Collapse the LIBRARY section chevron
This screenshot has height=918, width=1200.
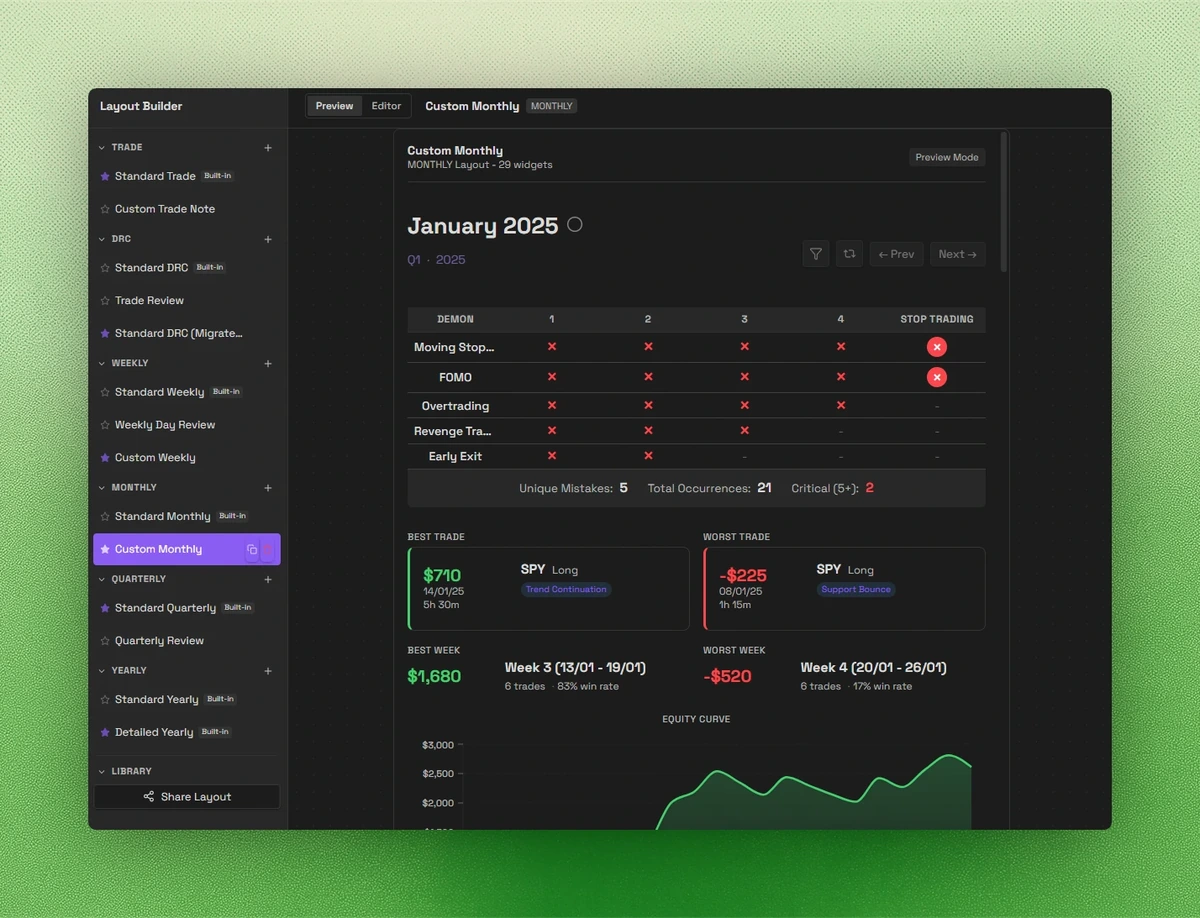(x=101, y=772)
